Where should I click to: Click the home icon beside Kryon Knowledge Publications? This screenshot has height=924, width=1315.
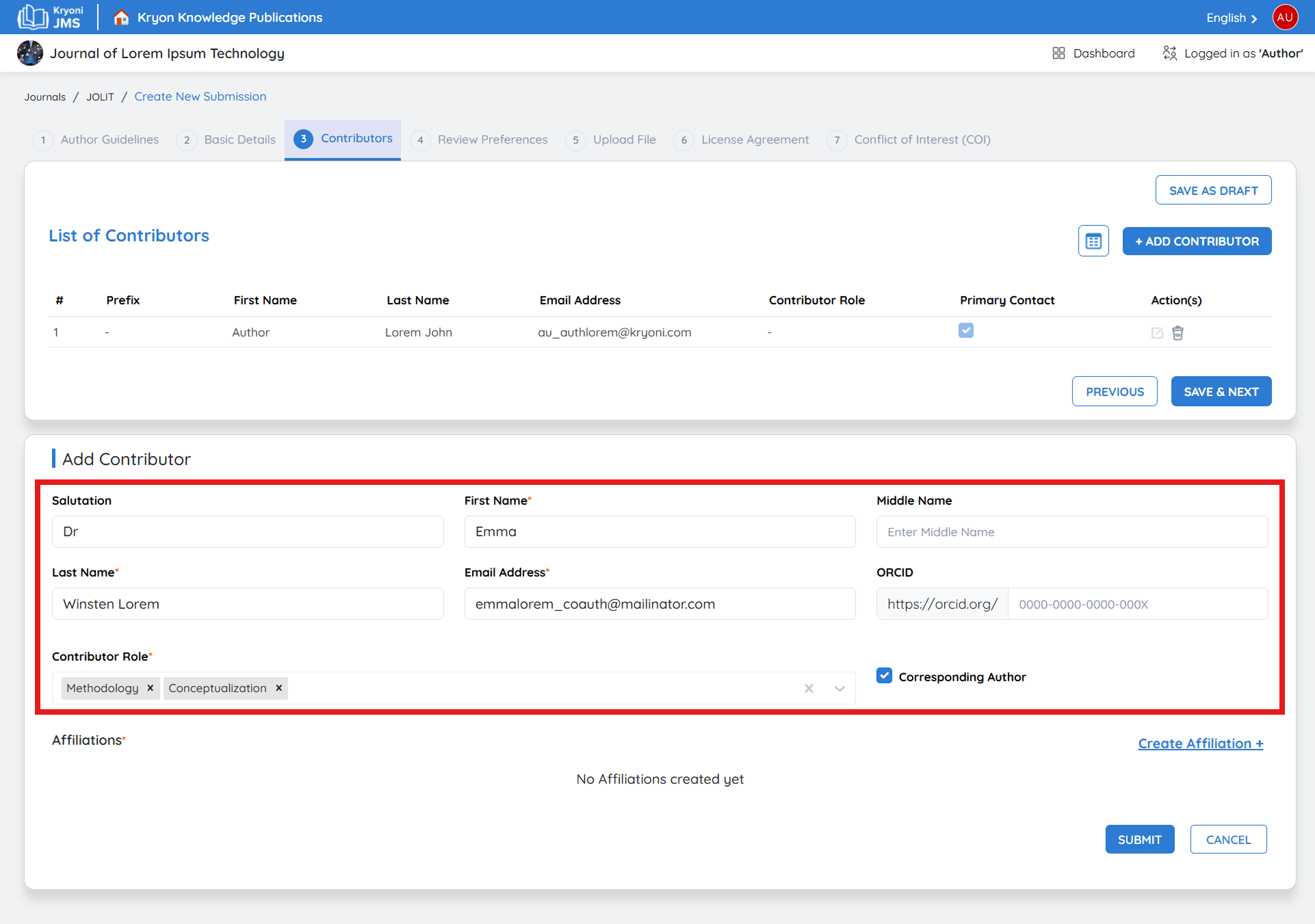[121, 18]
